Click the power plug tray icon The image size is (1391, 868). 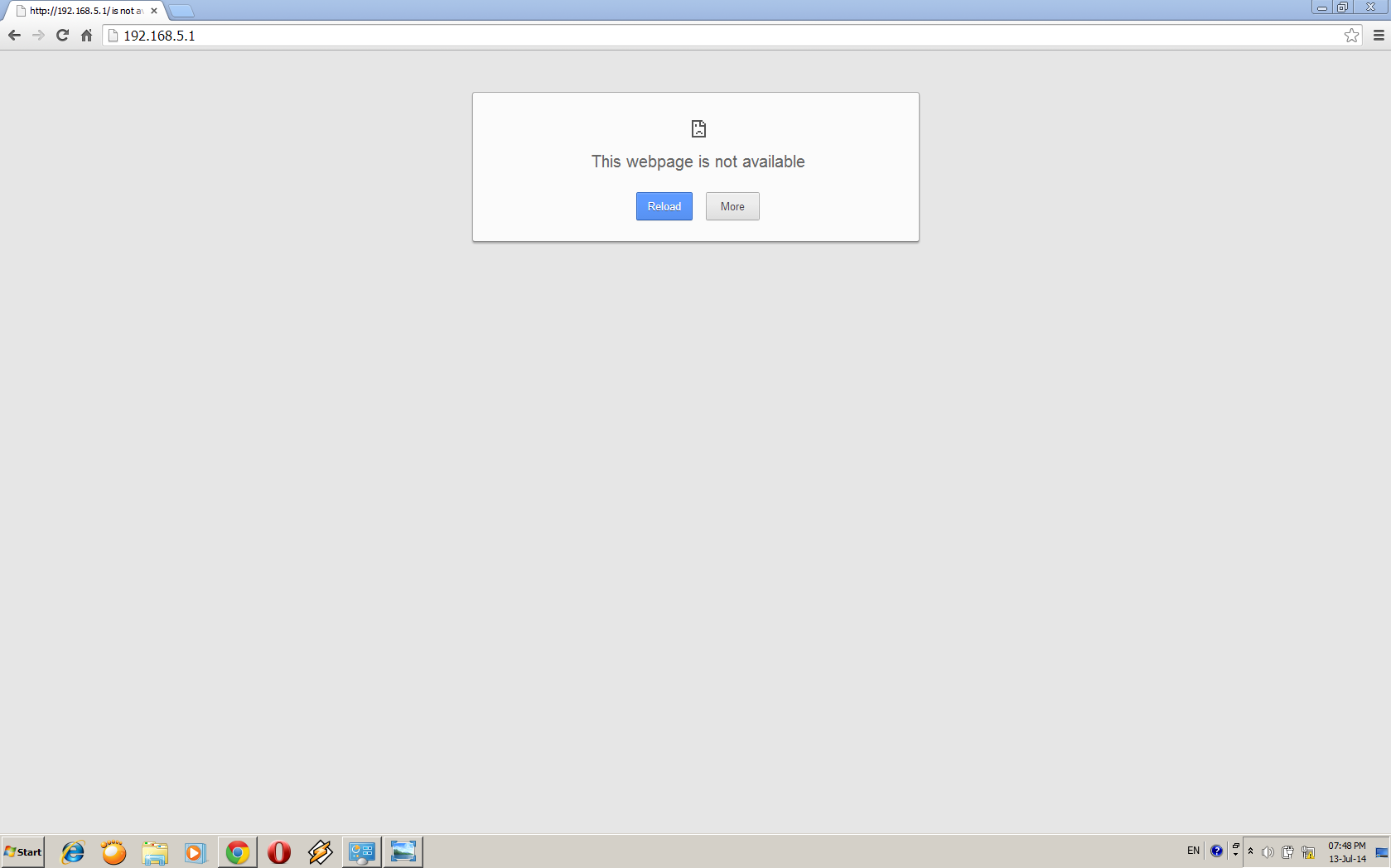1287,851
